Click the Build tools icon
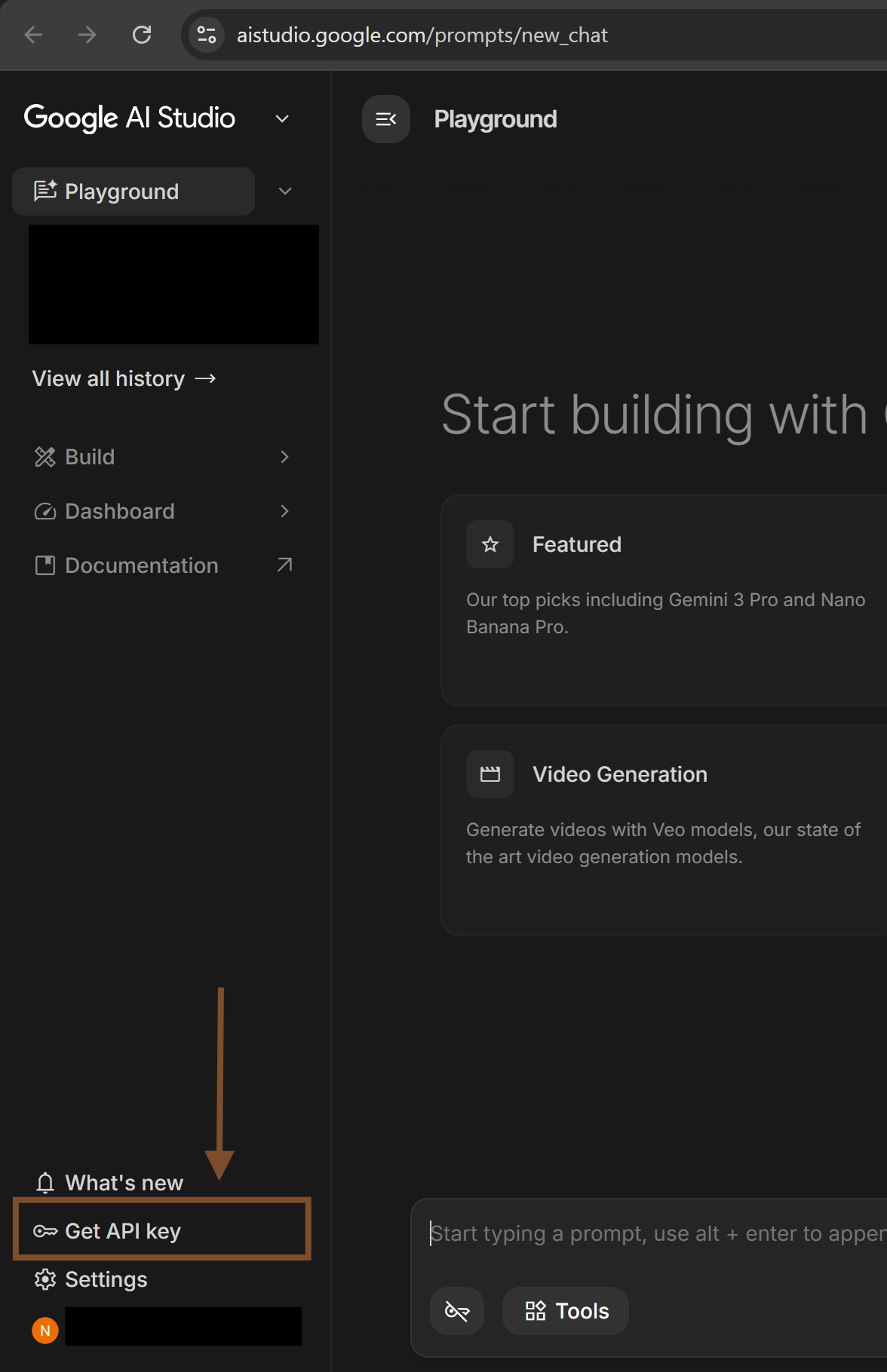Screen dimensions: 887x1372 45,457
